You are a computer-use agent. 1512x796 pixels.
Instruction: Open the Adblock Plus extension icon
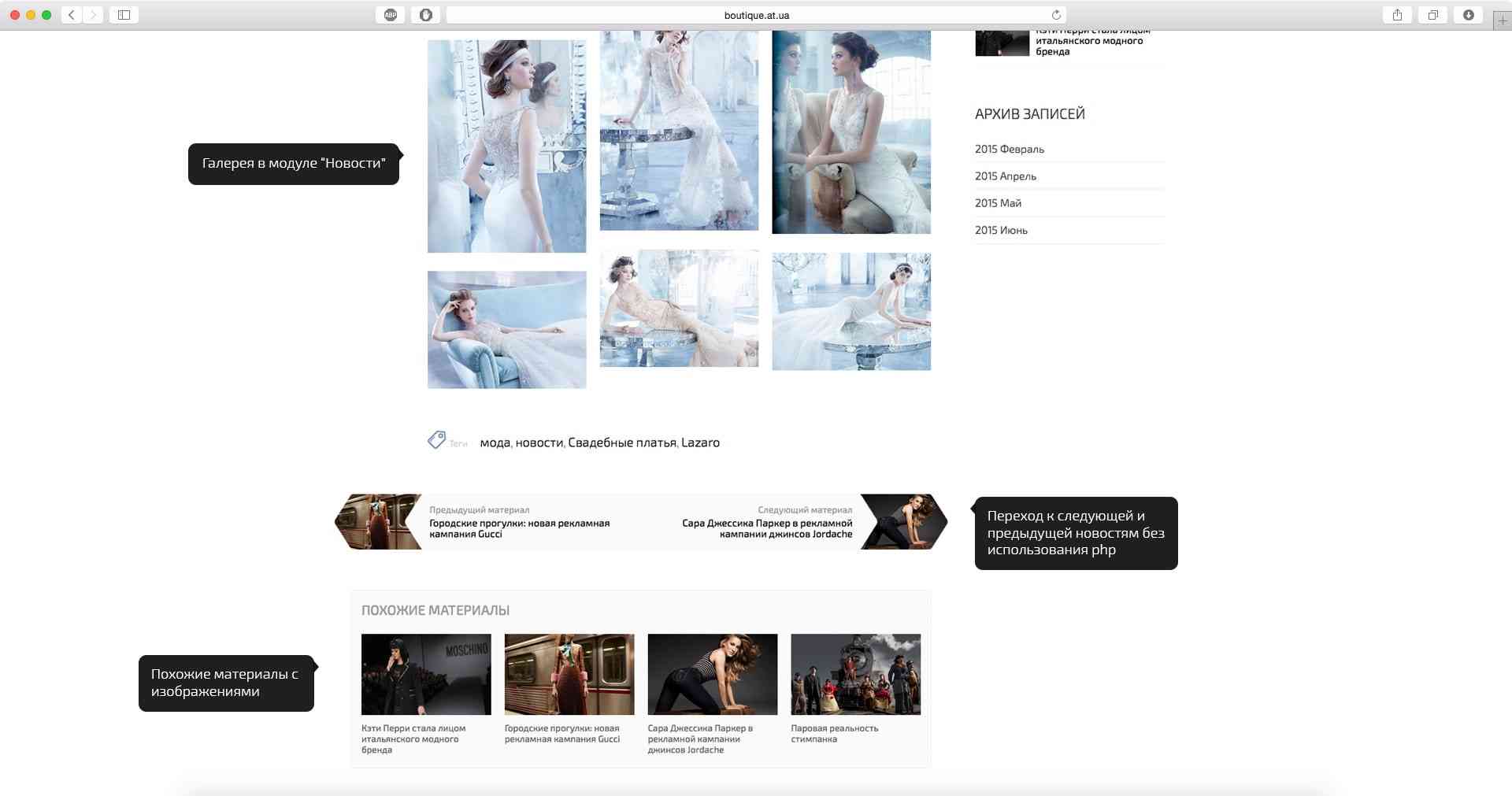pyautogui.click(x=391, y=15)
